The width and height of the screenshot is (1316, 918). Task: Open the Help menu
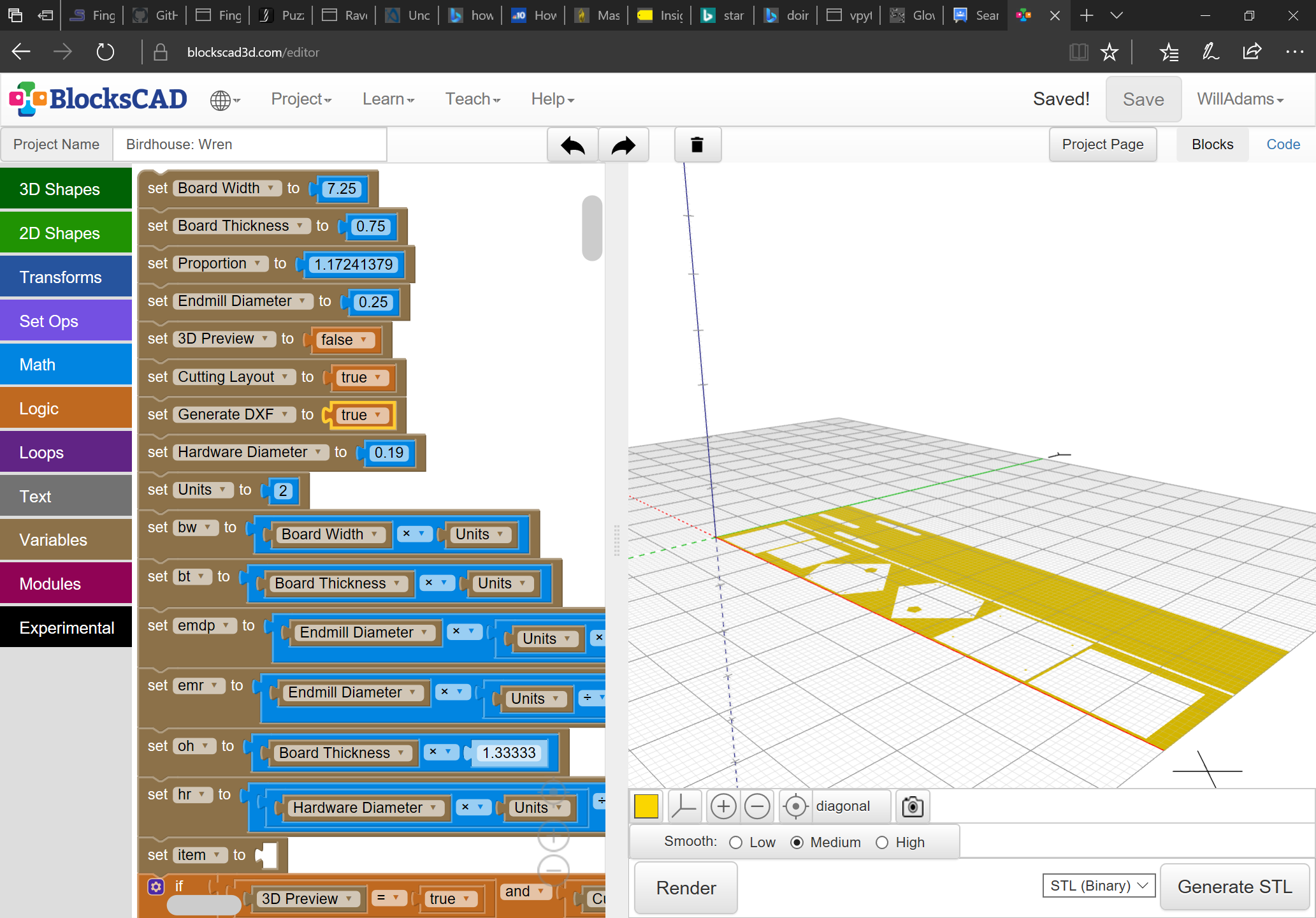tap(553, 99)
